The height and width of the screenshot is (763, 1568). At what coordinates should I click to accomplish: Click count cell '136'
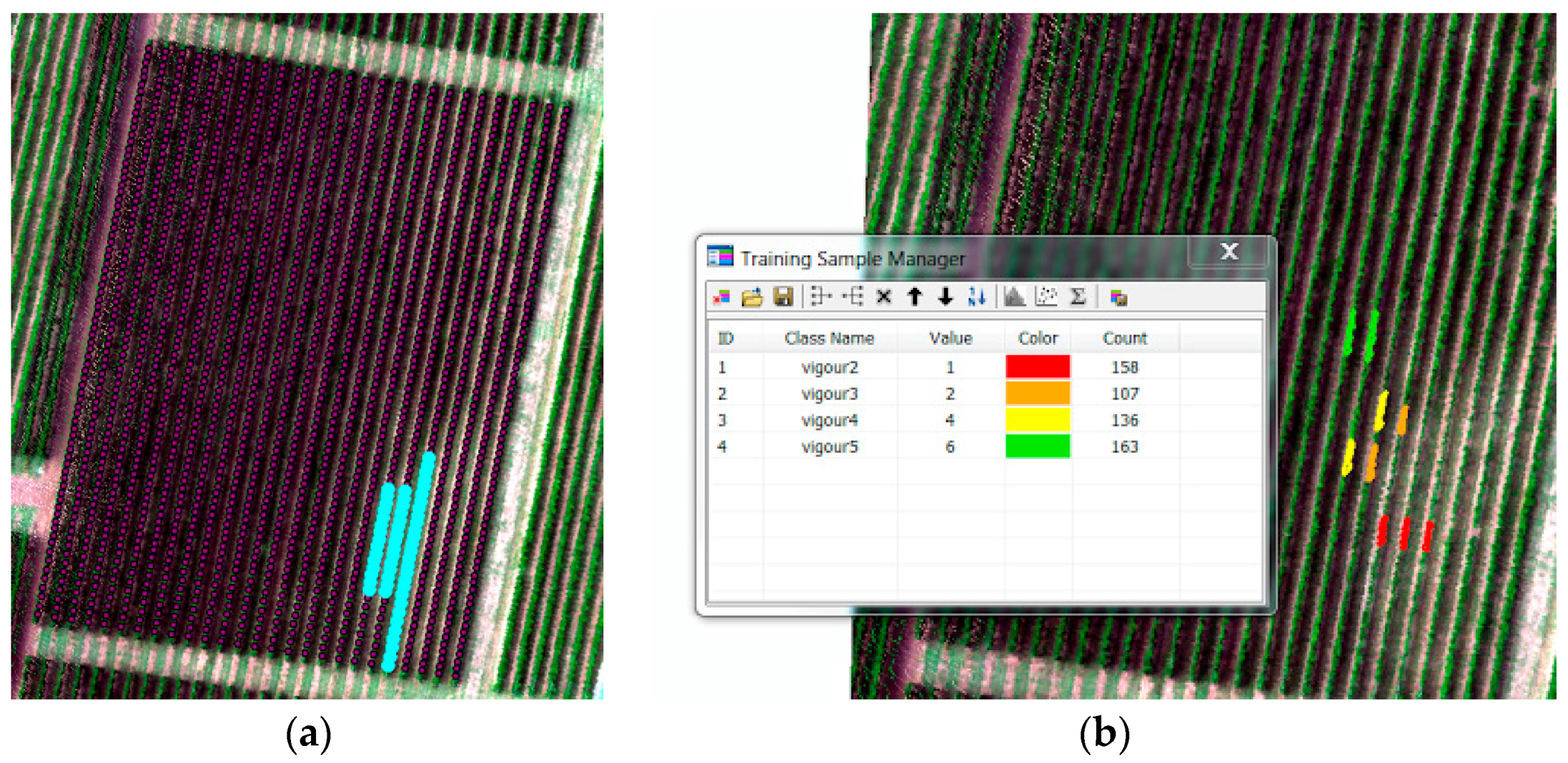(1124, 421)
